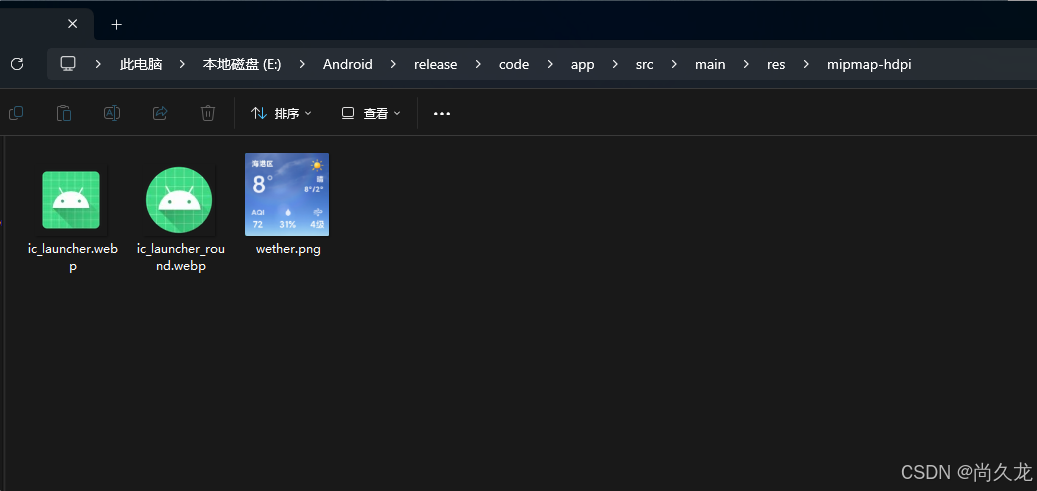Select the ic_launcher_round.webp thumbnail

pyautogui.click(x=179, y=200)
